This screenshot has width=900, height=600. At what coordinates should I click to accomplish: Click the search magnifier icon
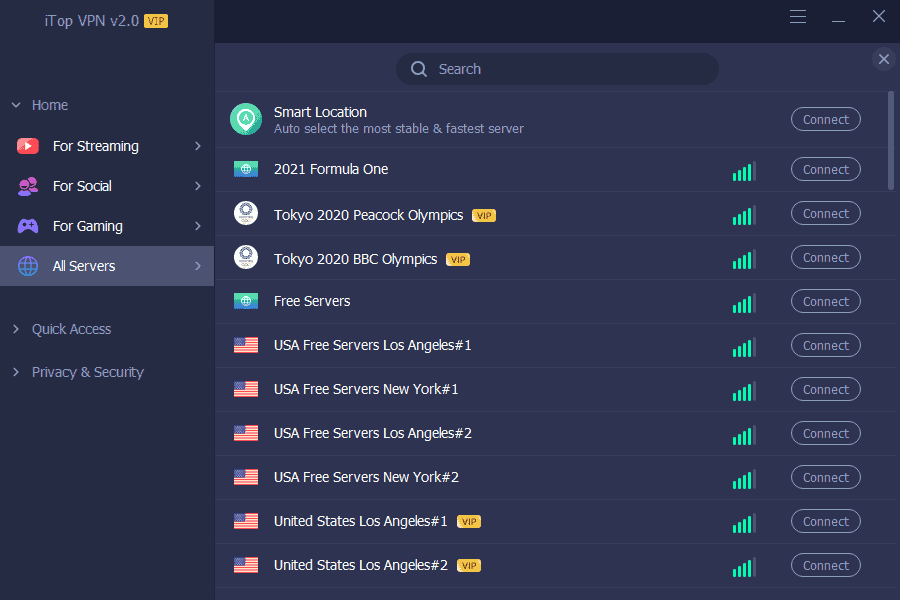click(419, 69)
